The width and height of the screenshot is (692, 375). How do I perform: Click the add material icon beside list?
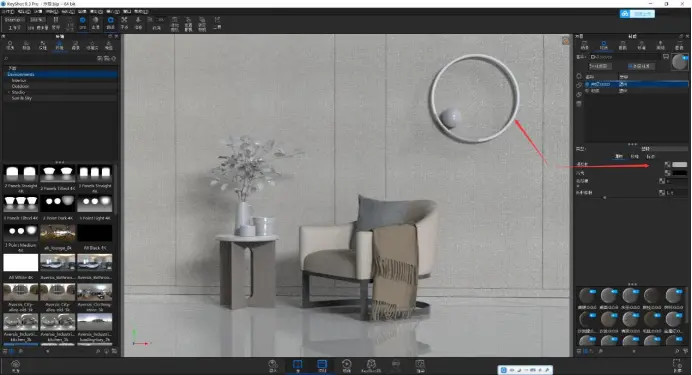pos(579,76)
